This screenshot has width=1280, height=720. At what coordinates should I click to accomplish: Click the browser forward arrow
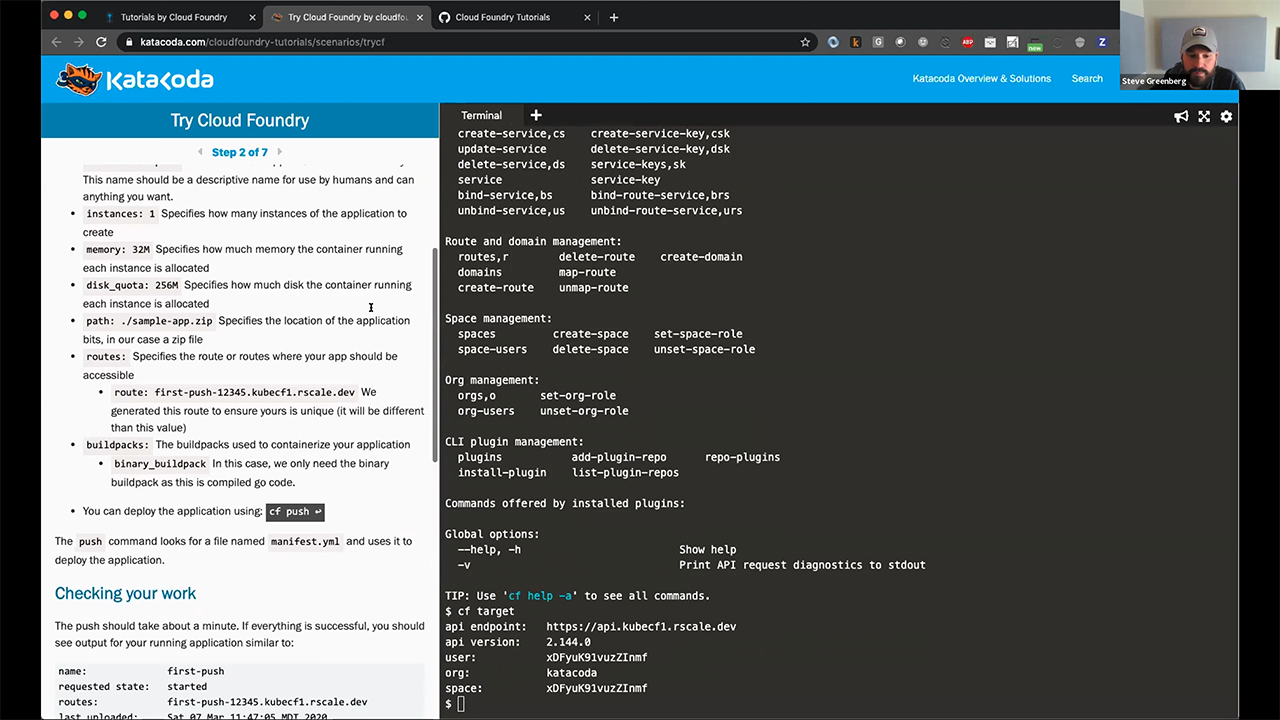[78, 42]
